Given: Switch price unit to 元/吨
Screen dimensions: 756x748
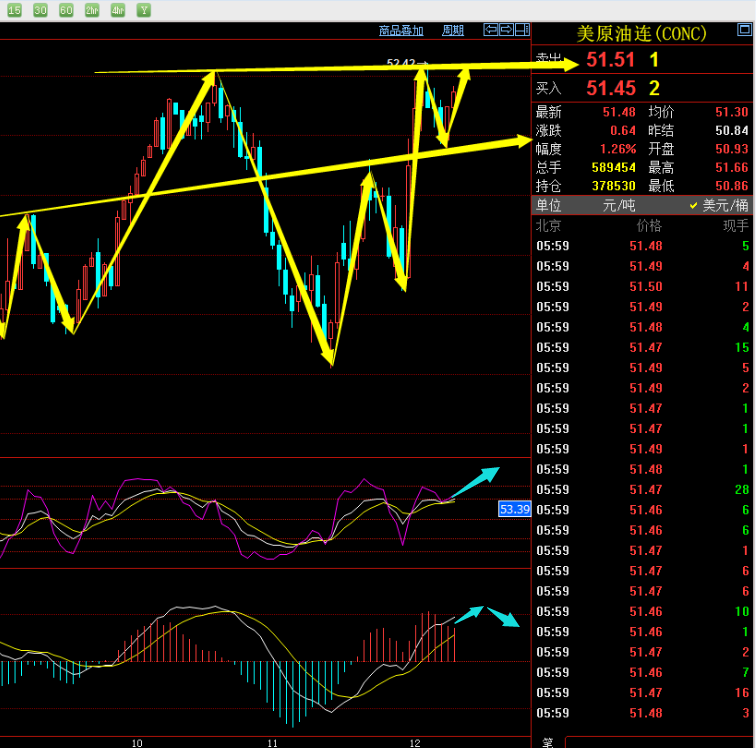Looking at the screenshot, I should [x=620, y=205].
